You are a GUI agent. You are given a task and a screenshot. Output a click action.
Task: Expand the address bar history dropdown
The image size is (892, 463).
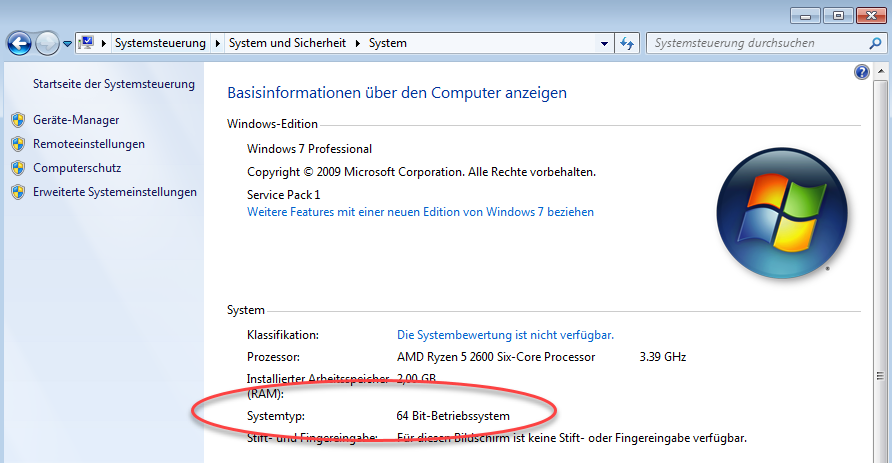click(604, 44)
